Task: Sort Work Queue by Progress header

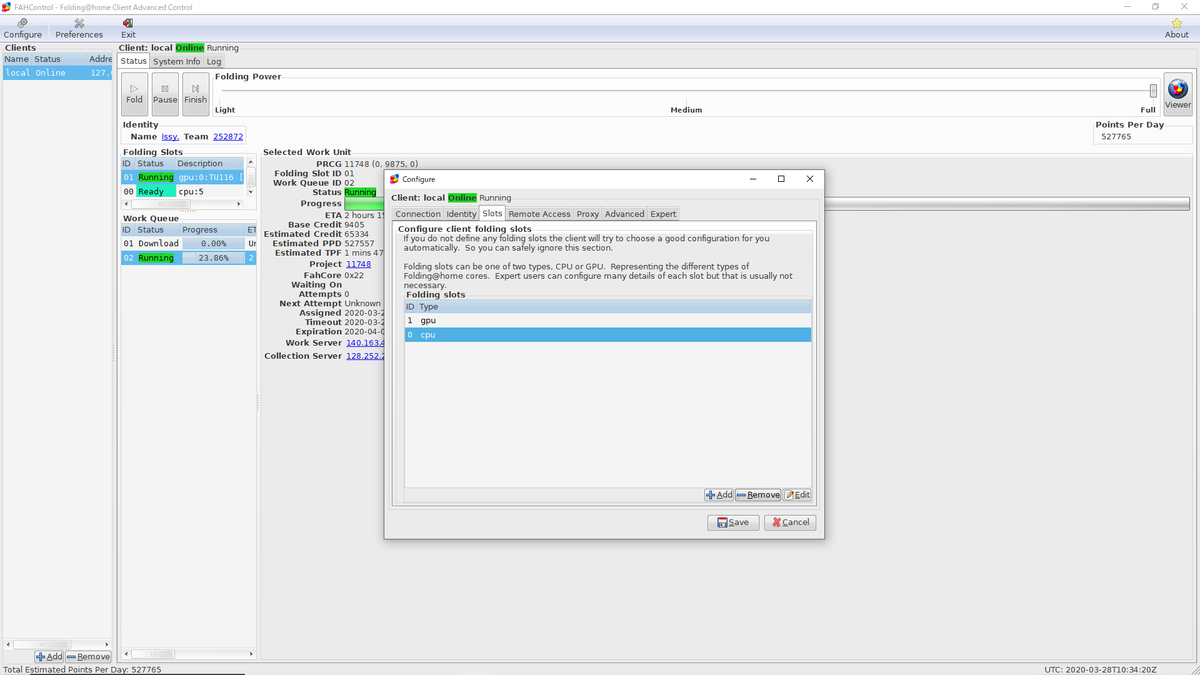Action: pos(212,230)
